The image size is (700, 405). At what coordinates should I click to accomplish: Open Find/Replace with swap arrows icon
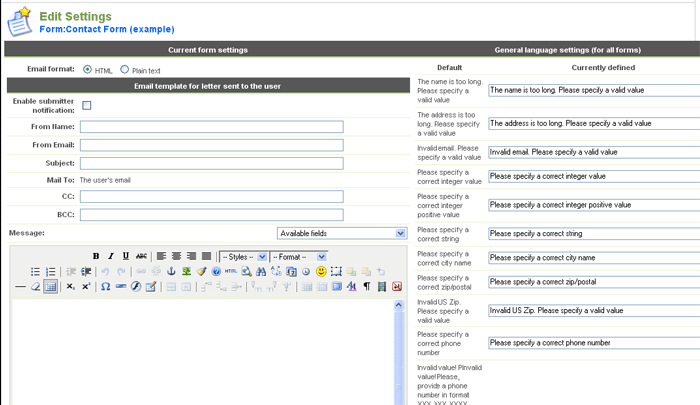(x=276, y=271)
